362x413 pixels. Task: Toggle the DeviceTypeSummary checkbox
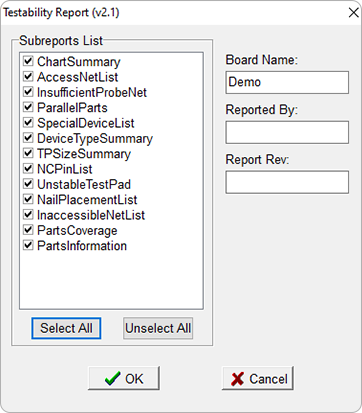28,138
